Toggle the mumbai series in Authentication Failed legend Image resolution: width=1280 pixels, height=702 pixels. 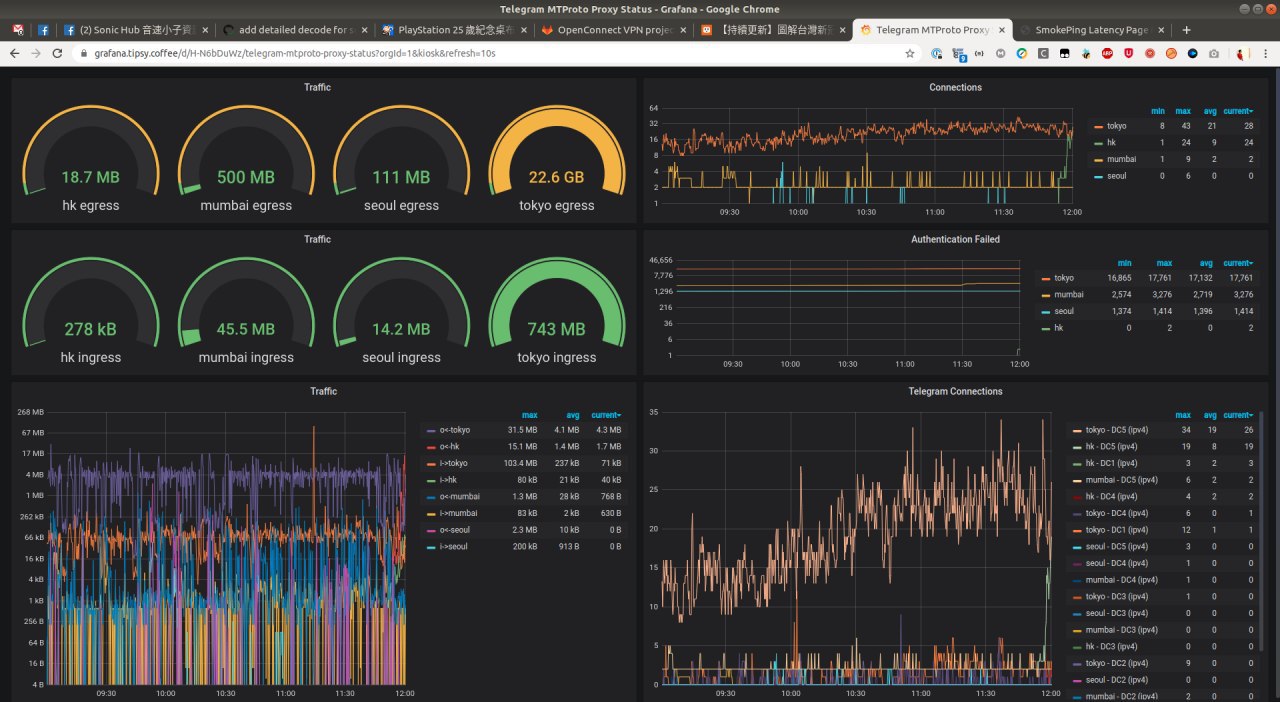pos(1069,295)
